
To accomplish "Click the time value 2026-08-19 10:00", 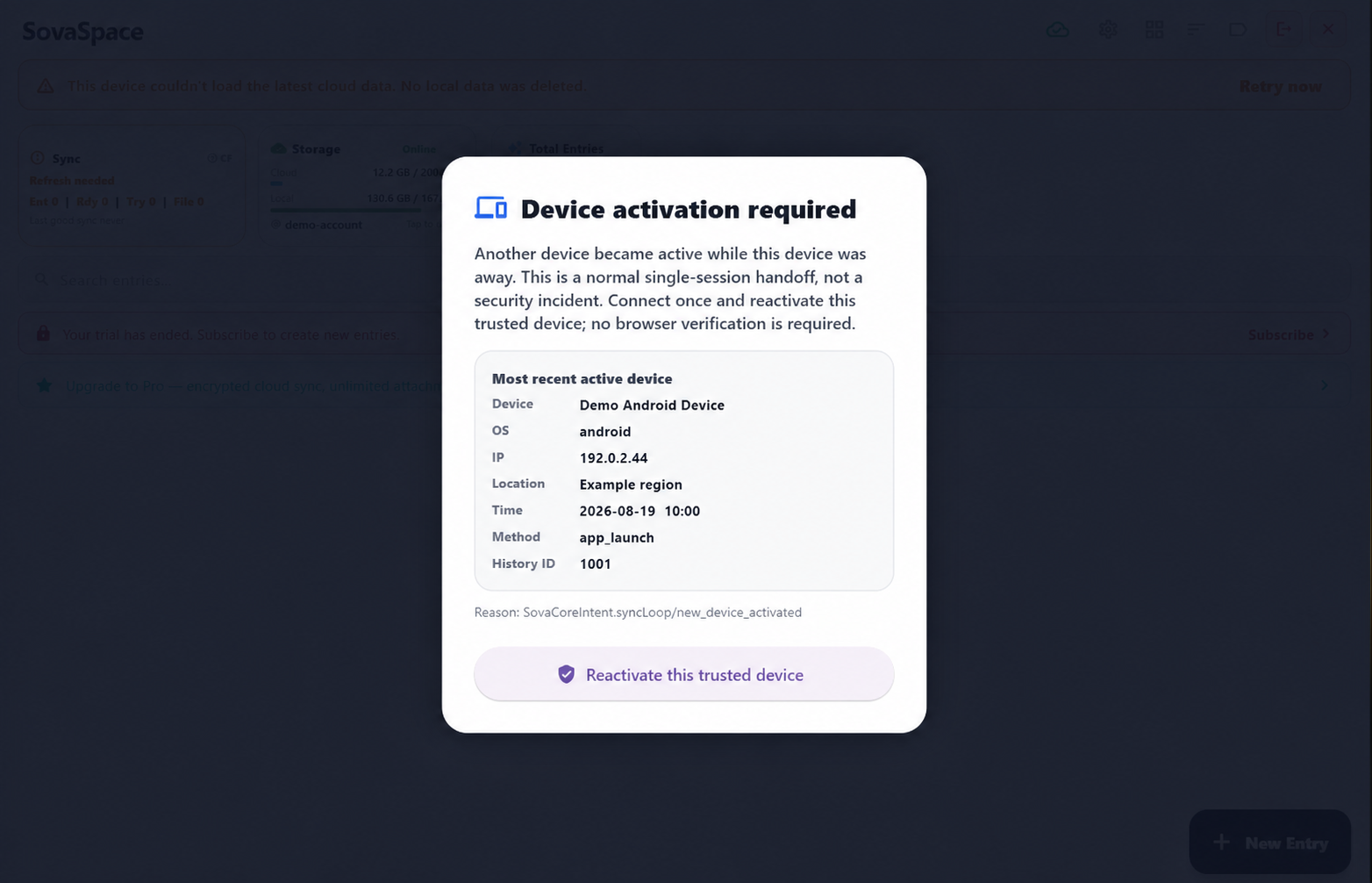I will (640, 511).
